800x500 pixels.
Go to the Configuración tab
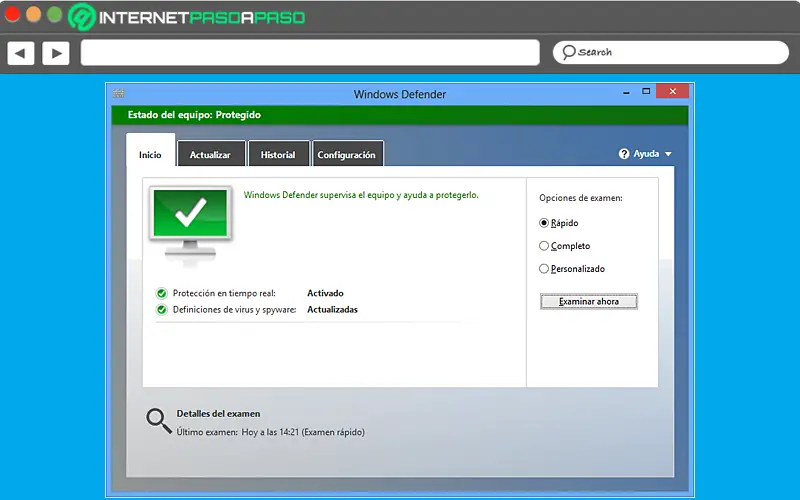pos(347,154)
